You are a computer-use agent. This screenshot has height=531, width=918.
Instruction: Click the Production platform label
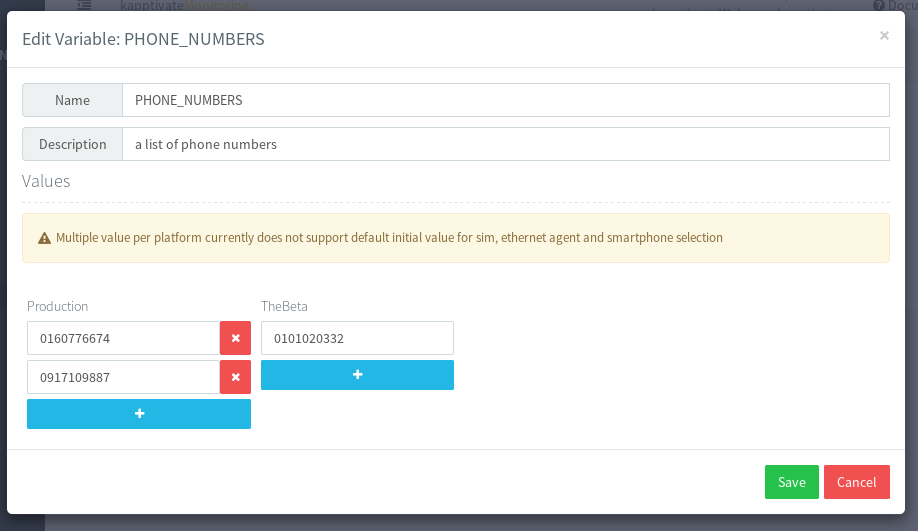tap(58, 306)
